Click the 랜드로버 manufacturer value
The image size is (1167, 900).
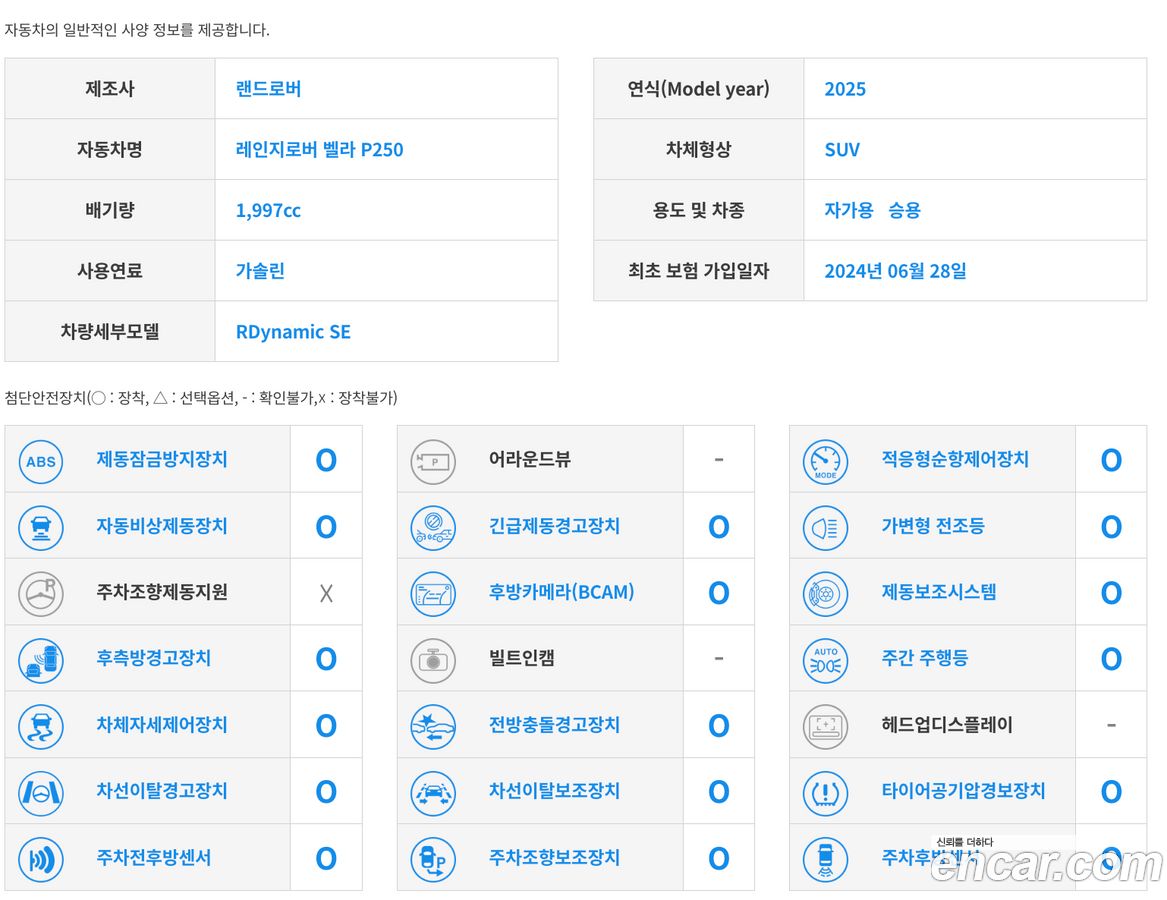point(269,89)
